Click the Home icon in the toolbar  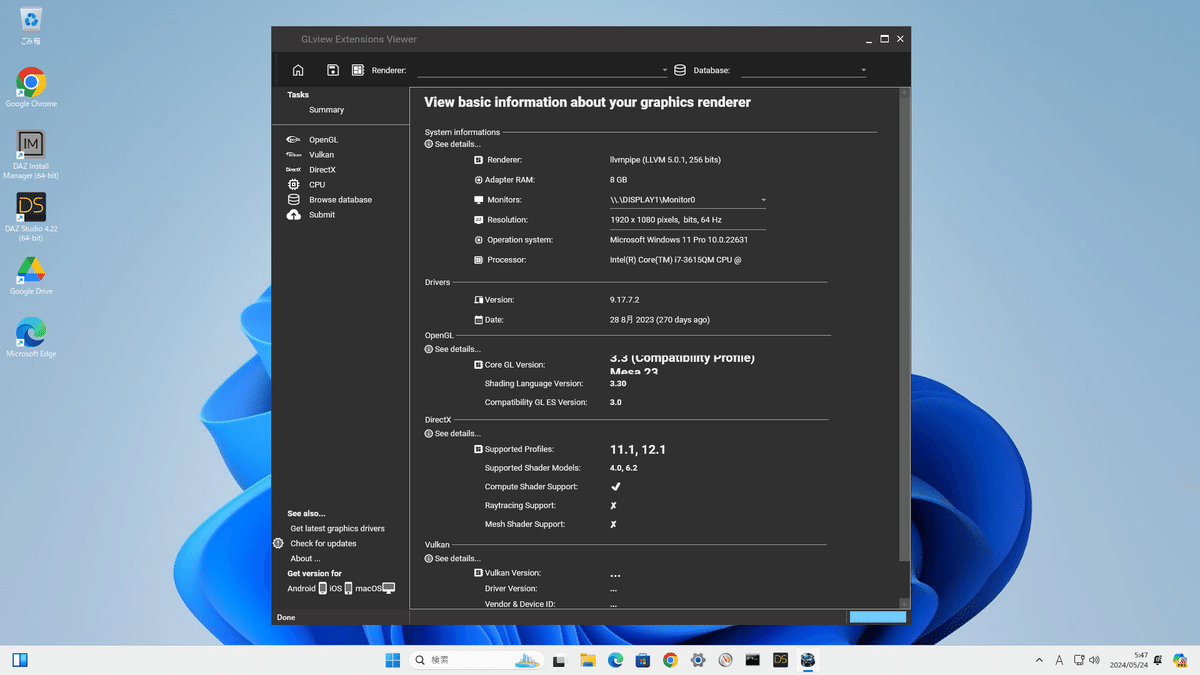click(298, 70)
